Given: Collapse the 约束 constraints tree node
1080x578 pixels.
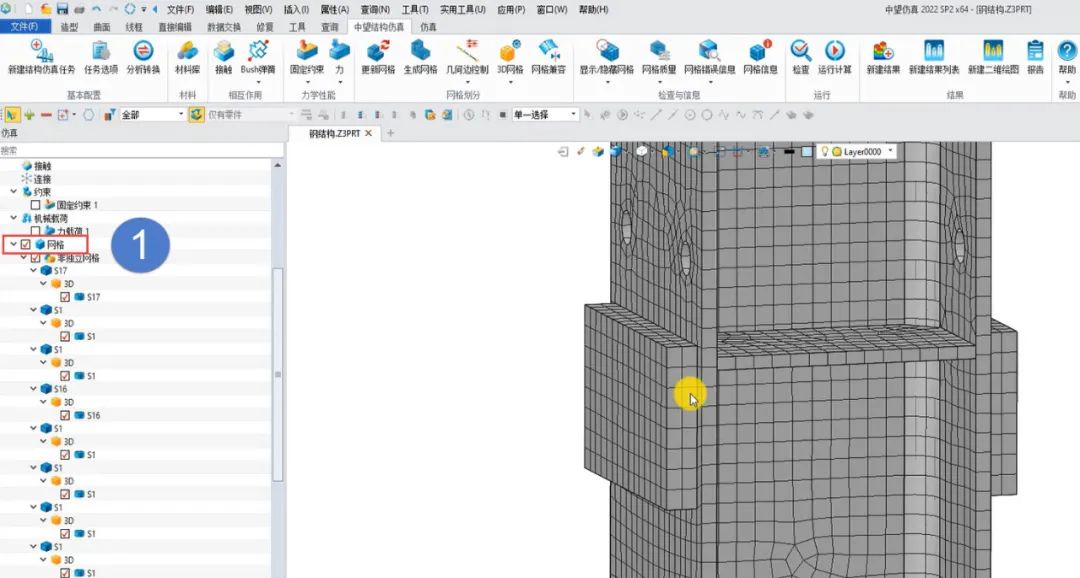Looking at the screenshot, I should click(13, 191).
